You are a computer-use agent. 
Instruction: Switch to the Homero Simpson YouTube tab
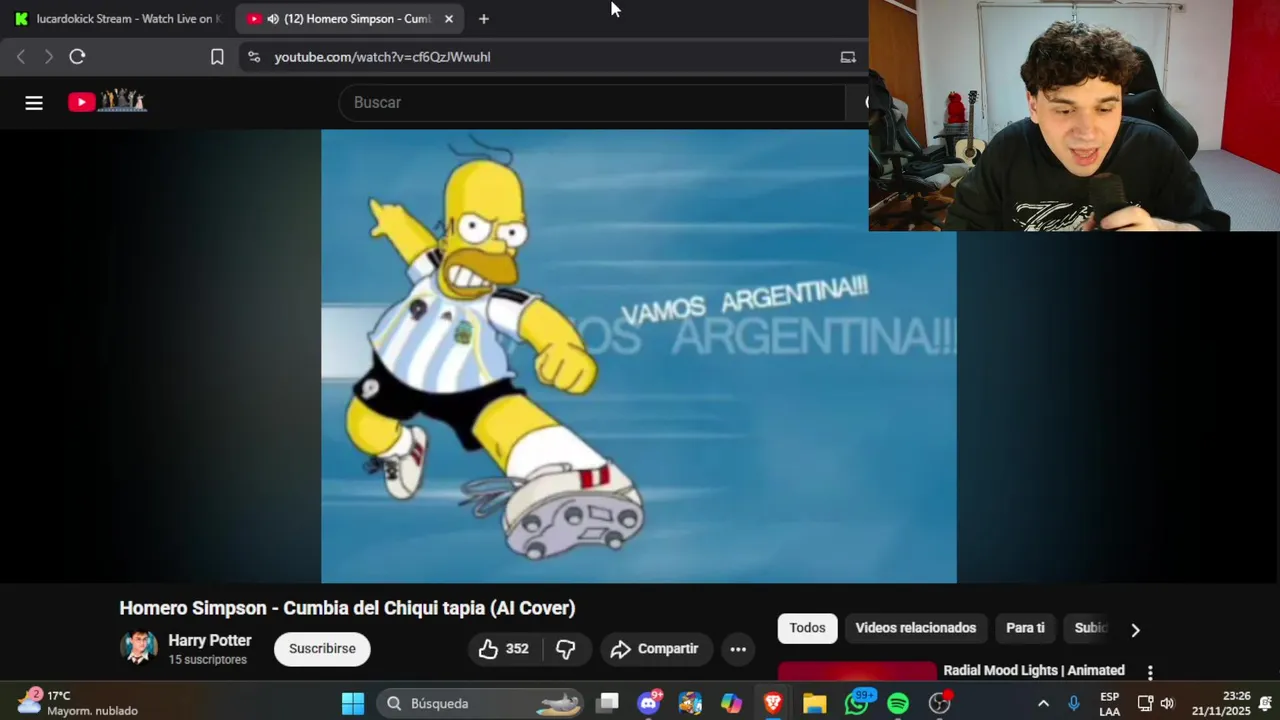pyautogui.click(x=350, y=19)
